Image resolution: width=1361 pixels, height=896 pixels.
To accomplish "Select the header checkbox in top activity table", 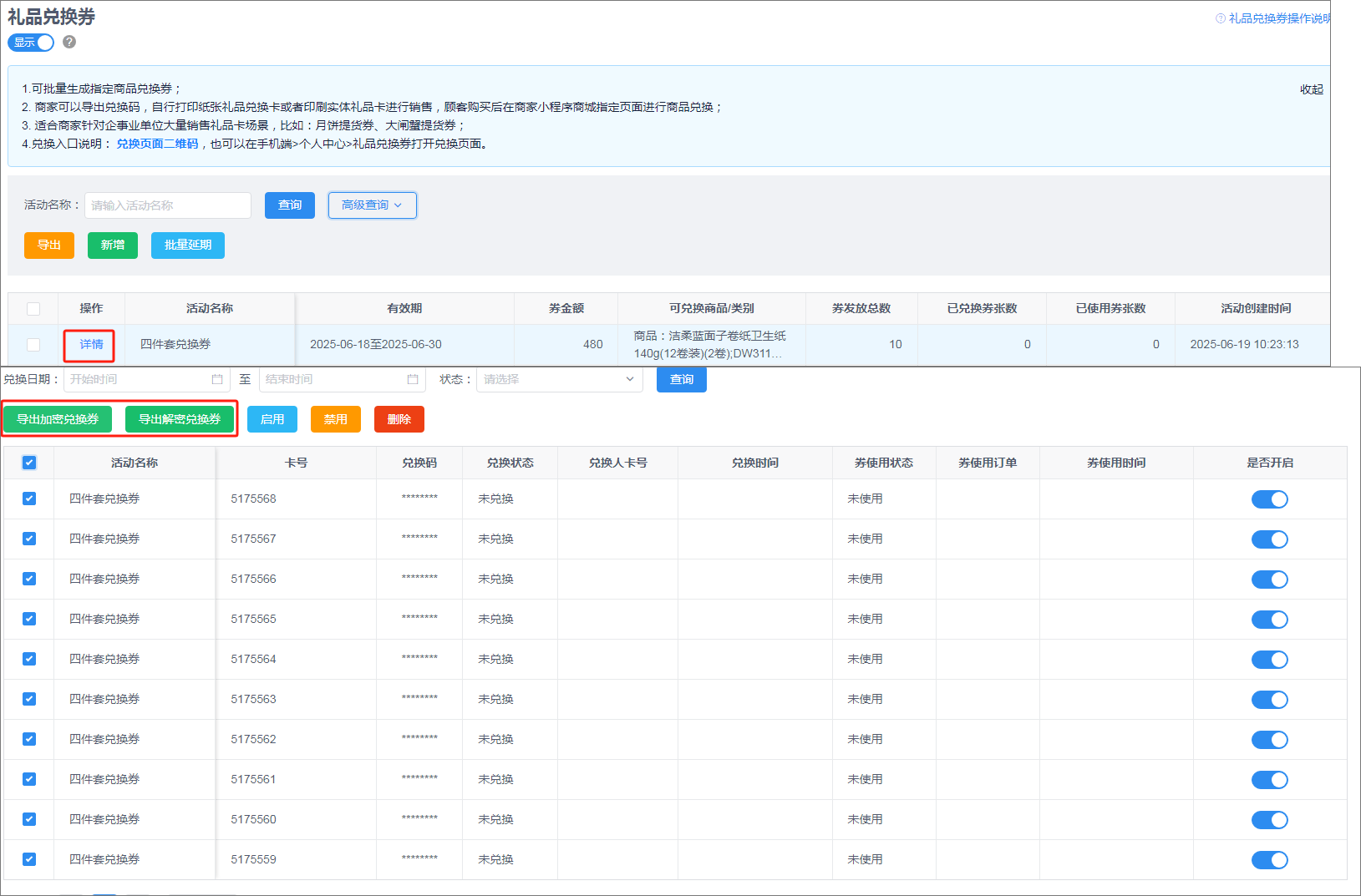I will (33, 309).
